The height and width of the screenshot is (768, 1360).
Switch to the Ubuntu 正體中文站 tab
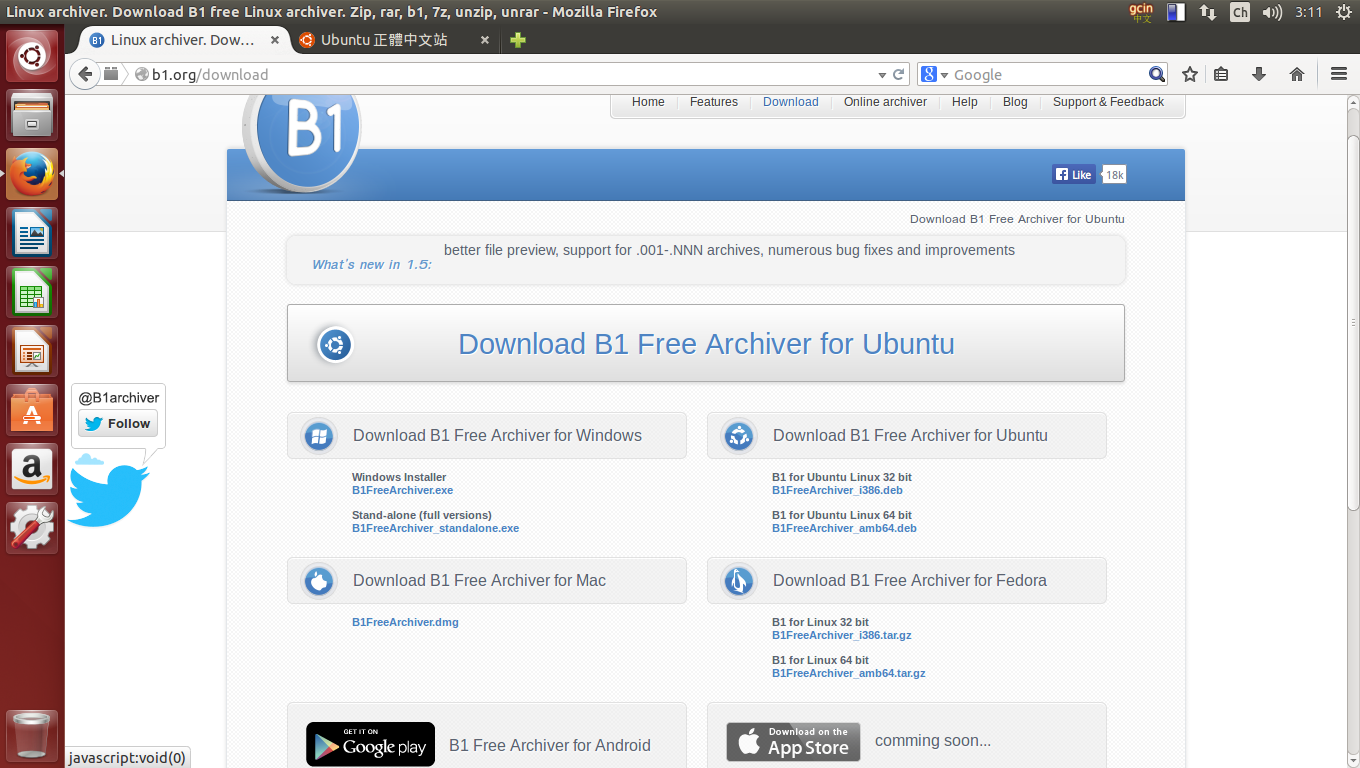click(395, 40)
